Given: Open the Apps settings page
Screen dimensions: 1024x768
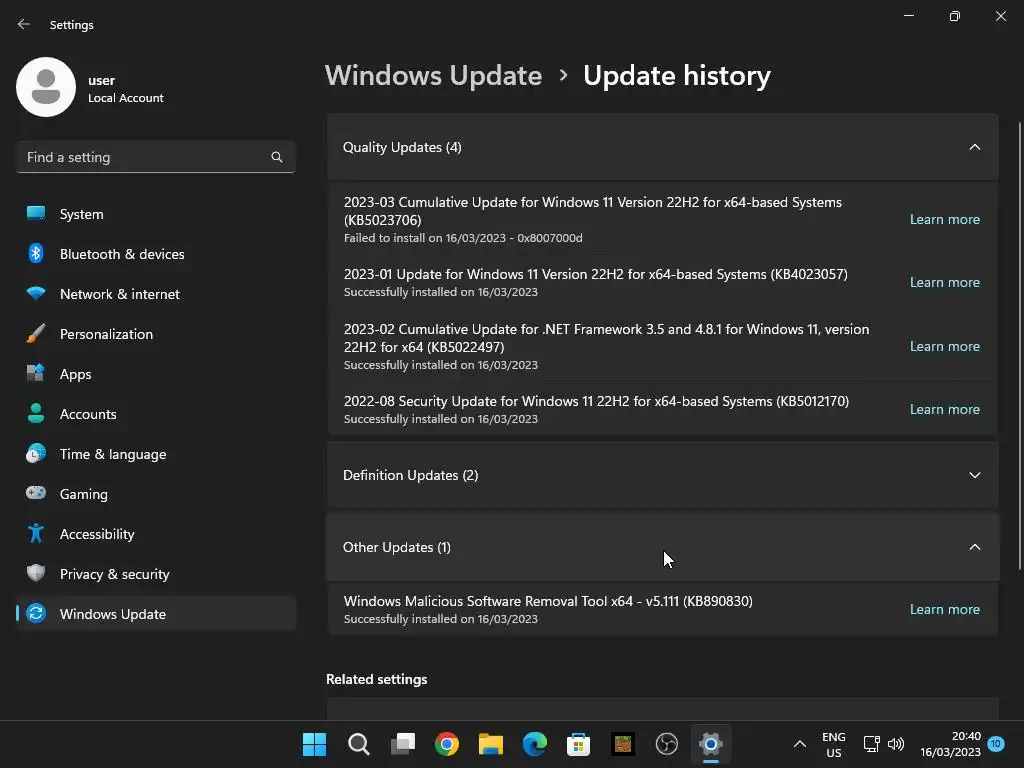Looking at the screenshot, I should (x=156, y=374).
